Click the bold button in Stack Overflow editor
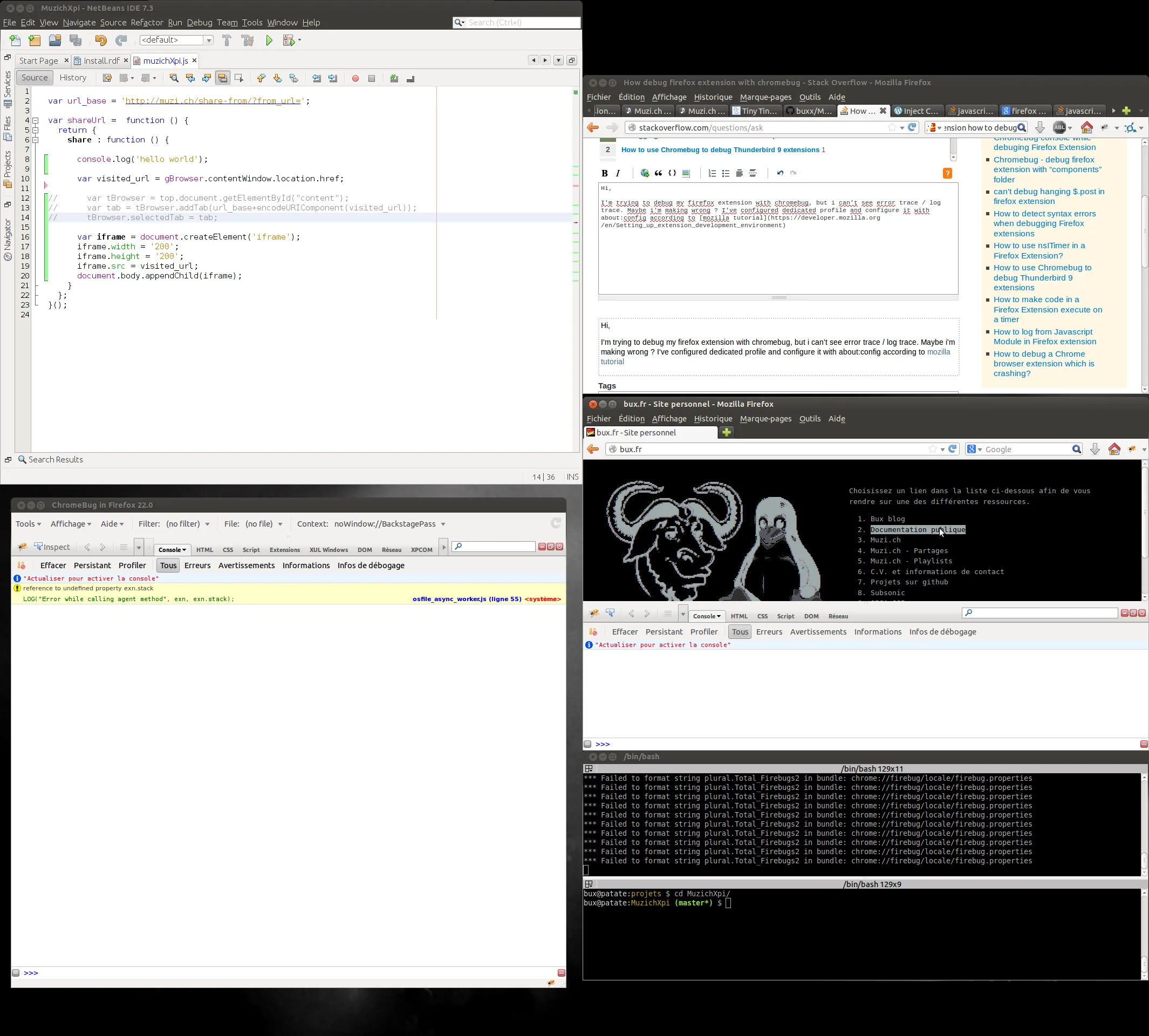 click(x=604, y=173)
